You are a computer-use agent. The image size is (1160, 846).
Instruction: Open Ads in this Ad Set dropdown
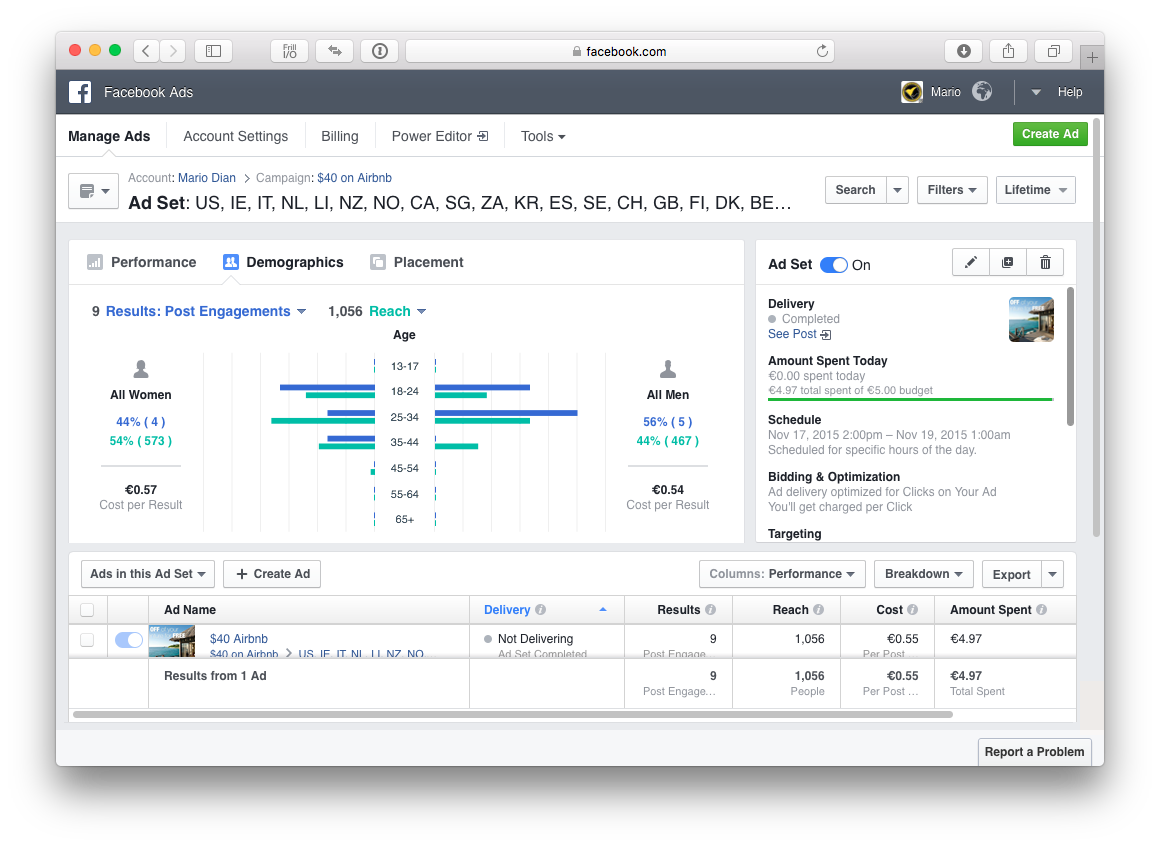coord(147,574)
